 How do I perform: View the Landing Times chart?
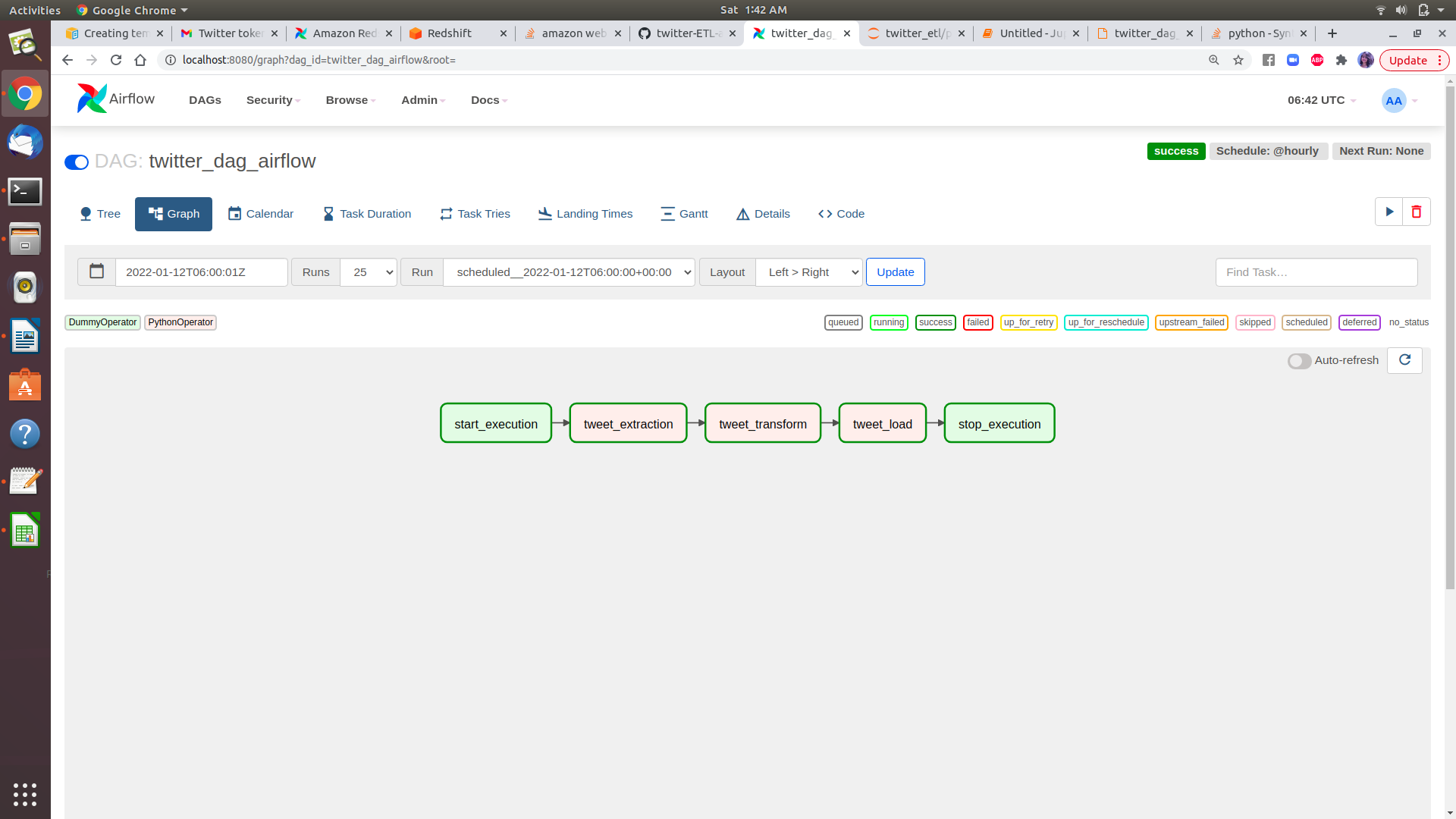click(585, 214)
